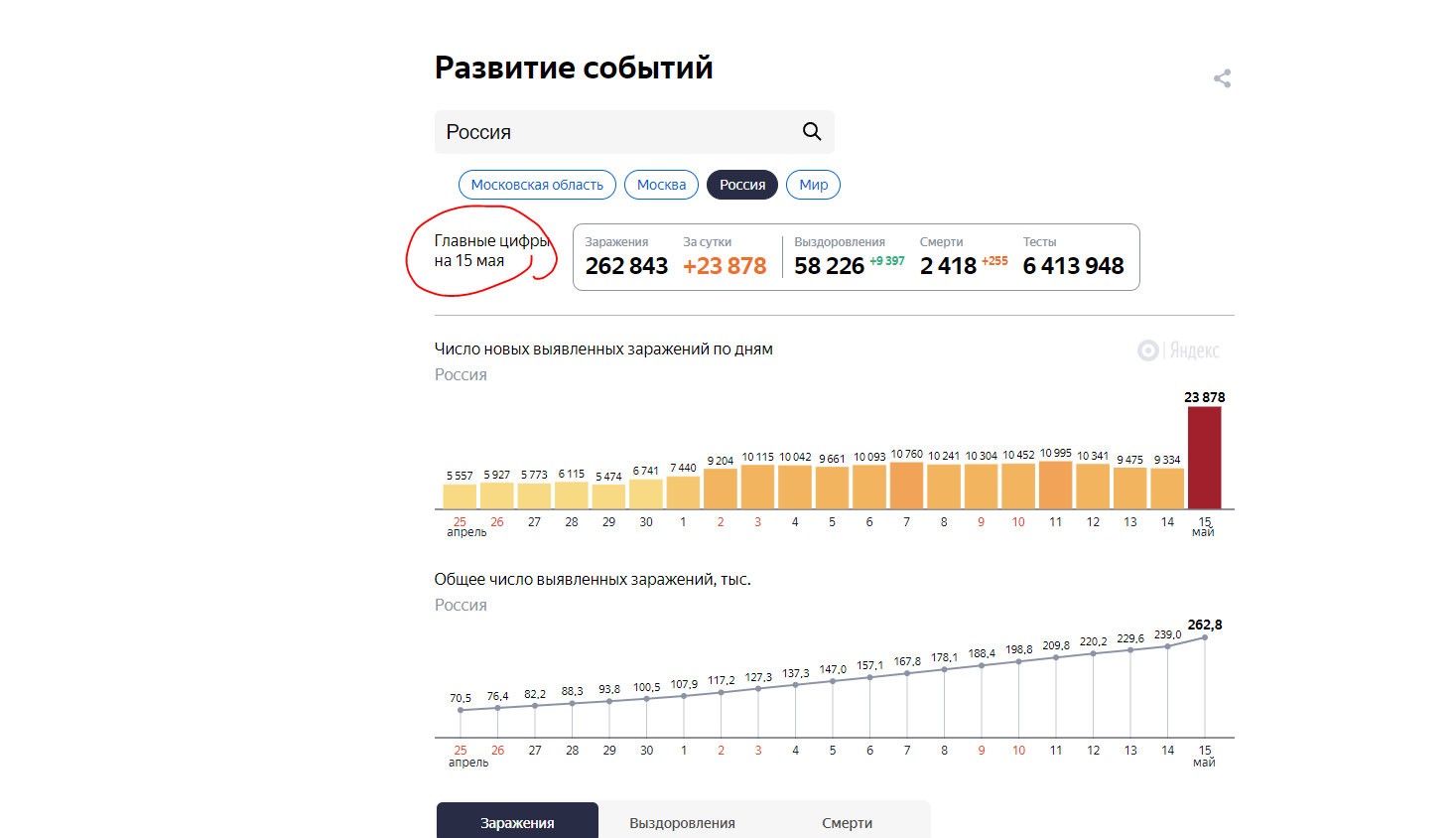Click the Главные цифры на 15 мая label
The image size is (1456, 838).
coord(491,250)
